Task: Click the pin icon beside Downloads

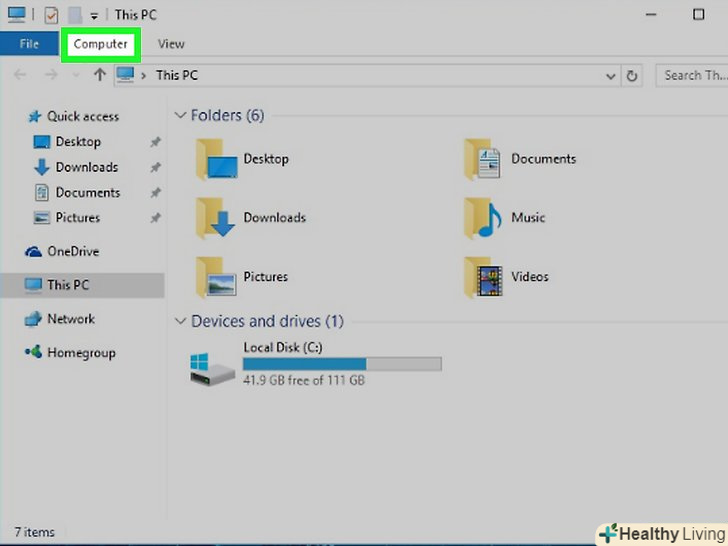Action: click(155, 167)
